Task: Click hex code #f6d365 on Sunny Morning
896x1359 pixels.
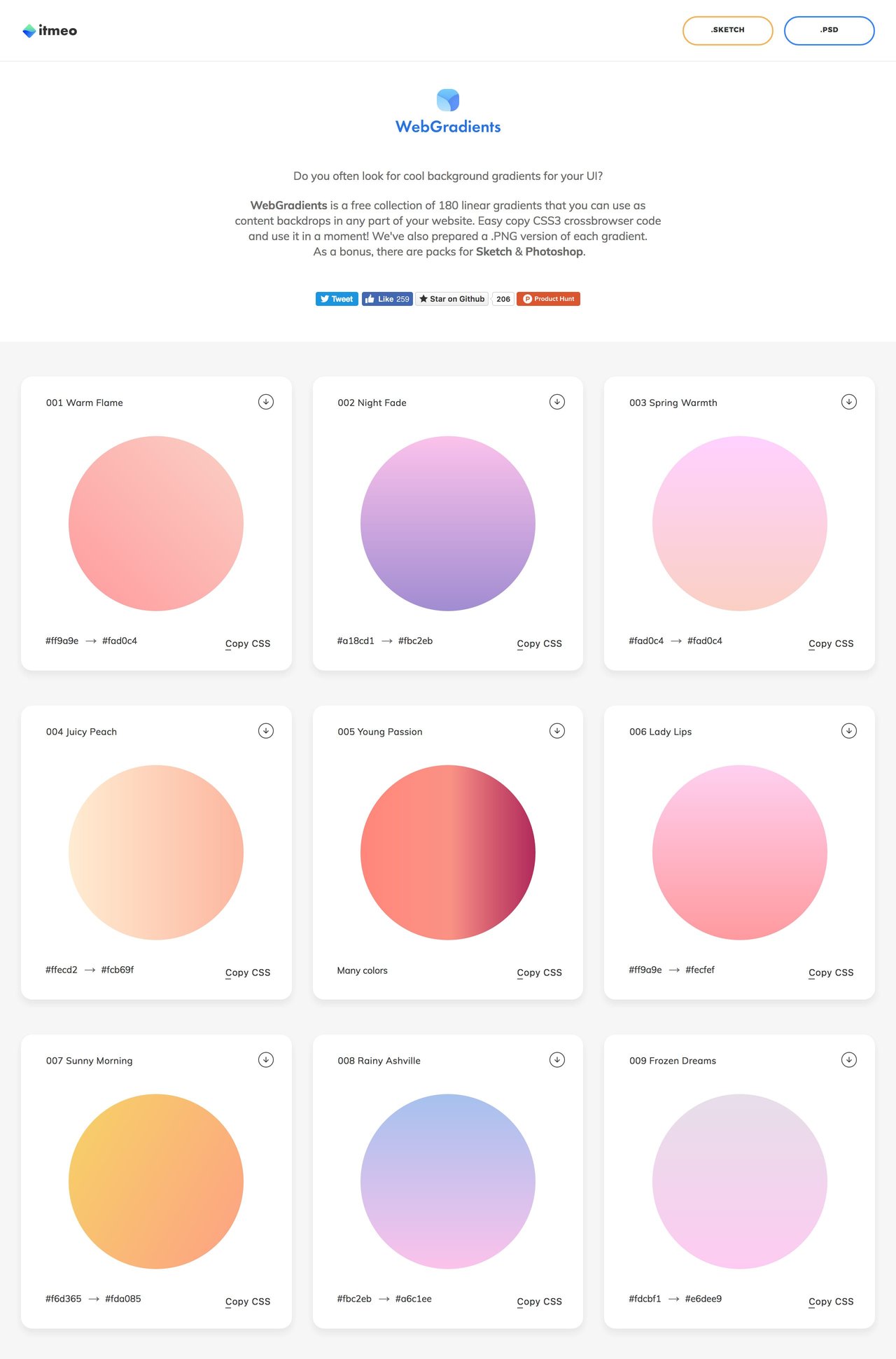Action: (x=64, y=1299)
